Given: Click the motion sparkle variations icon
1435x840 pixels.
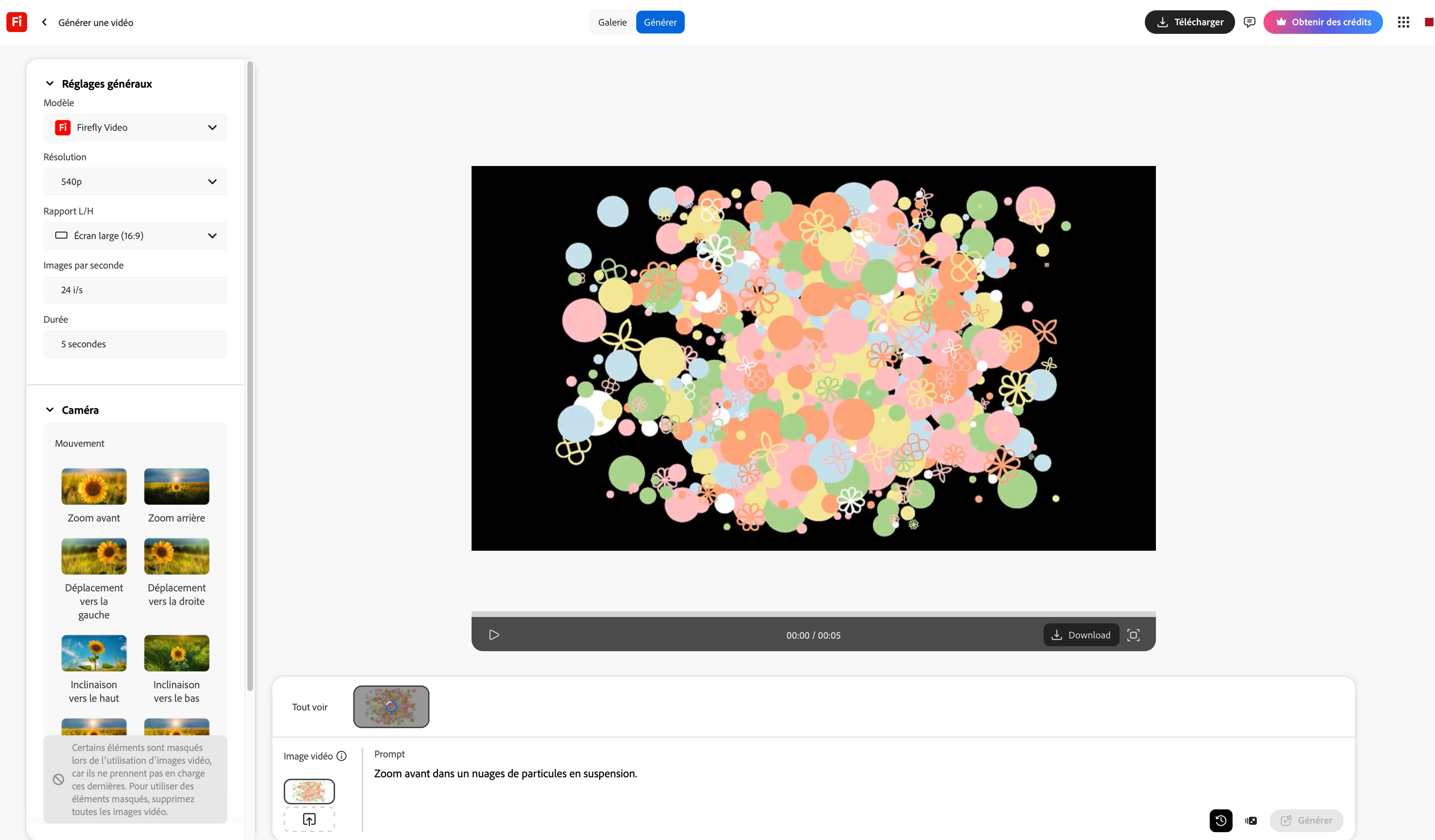Looking at the screenshot, I should pyautogui.click(x=1250, y=820).
